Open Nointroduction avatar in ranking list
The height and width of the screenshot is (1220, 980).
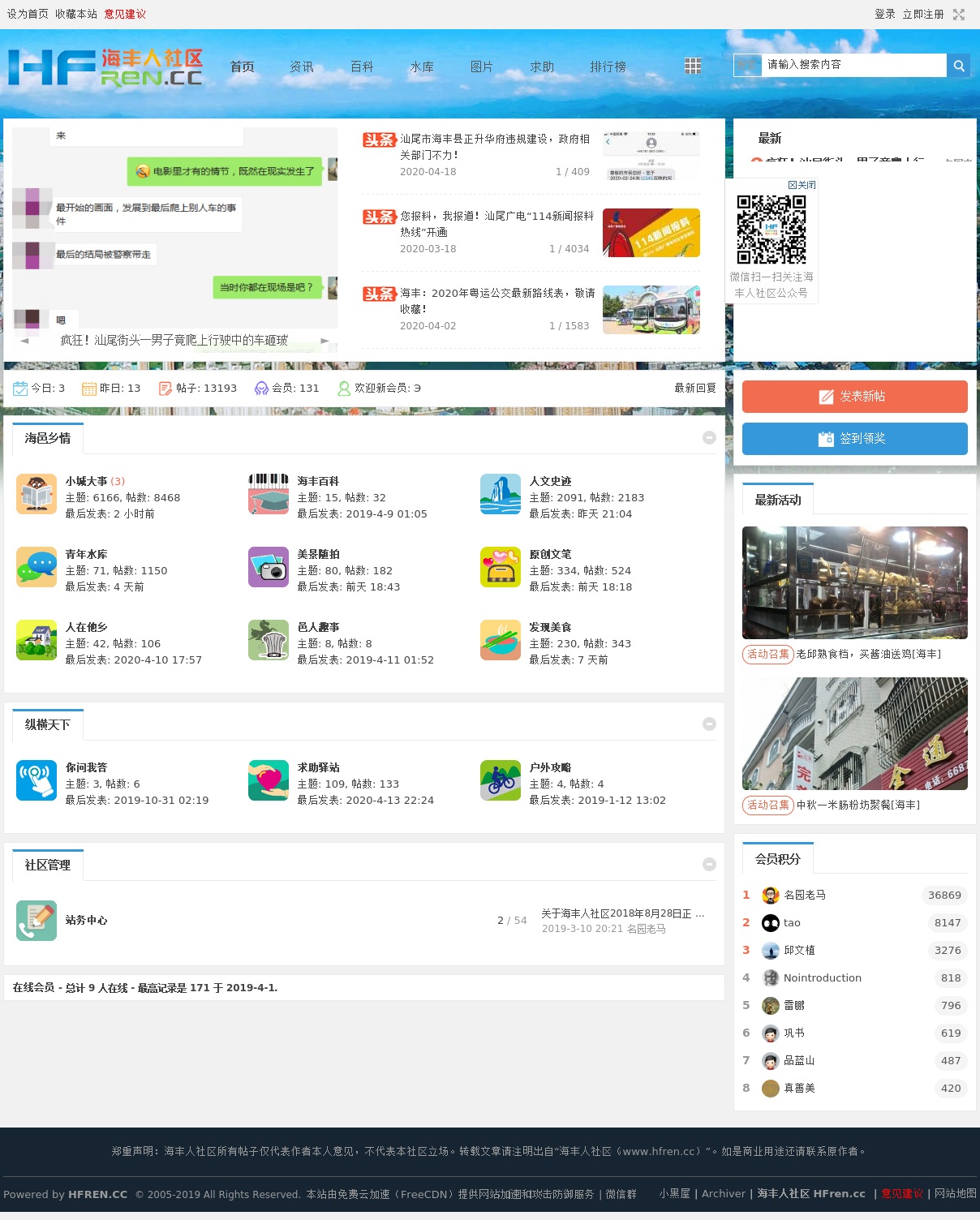[x=771, y=978]
